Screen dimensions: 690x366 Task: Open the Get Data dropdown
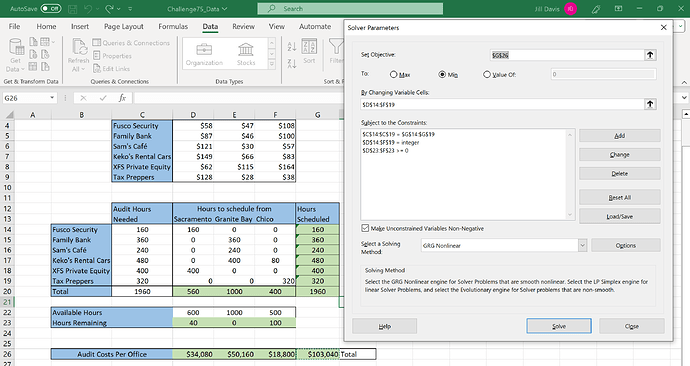pyautogui.click(x=15, y=55)
